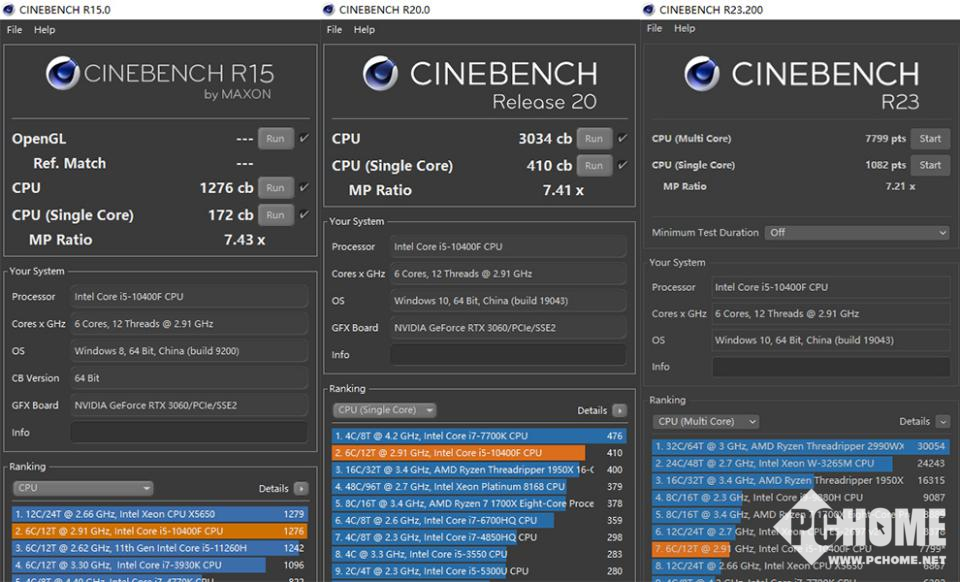960x582 pixels.
Task: Click the OS field in R20
Action: point(508,300)
